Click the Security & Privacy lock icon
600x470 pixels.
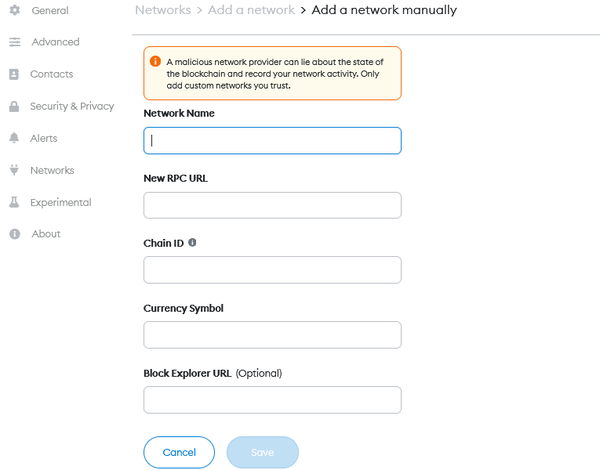click(14, 106)
